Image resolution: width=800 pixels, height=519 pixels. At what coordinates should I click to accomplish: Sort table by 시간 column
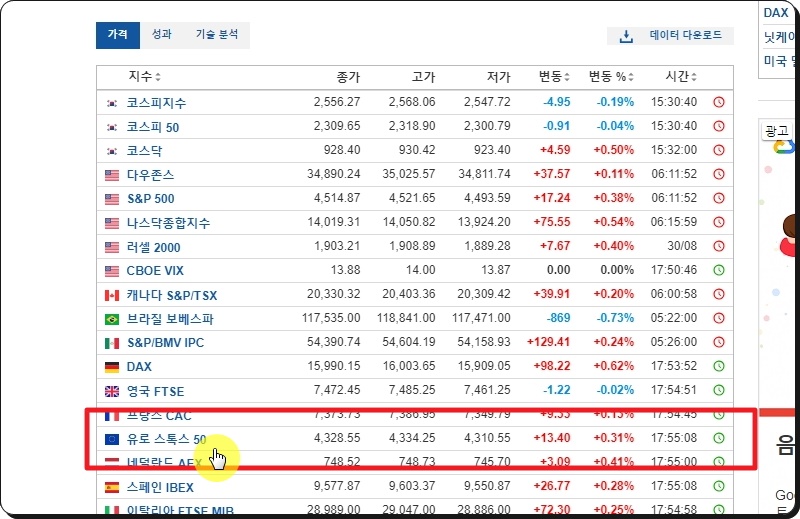(x=681, y=77)
